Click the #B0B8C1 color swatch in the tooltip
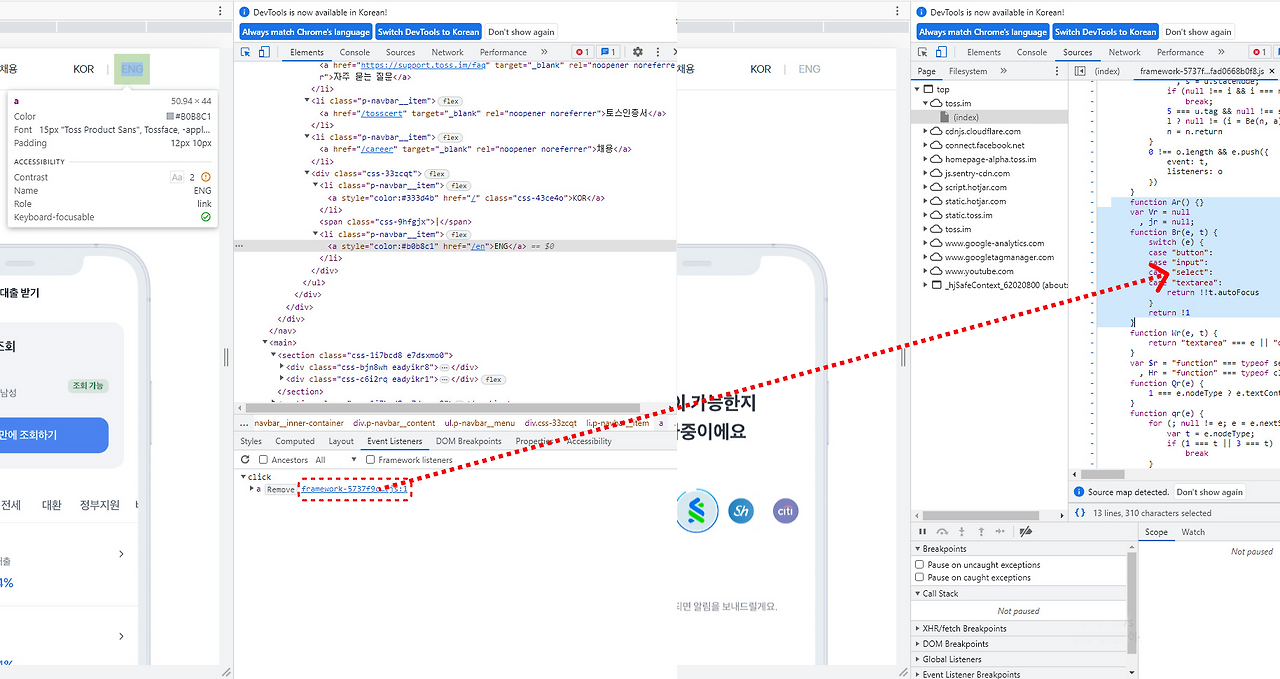 pos(171,117)
